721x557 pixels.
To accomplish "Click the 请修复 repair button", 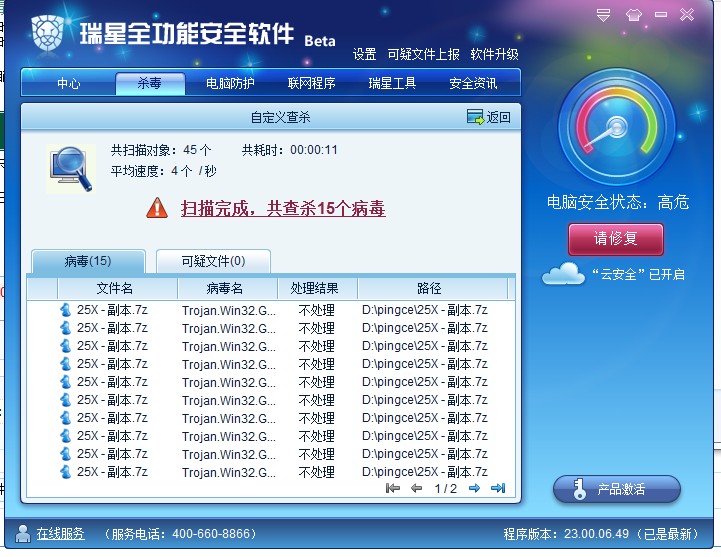I will (x=616, y=239).
